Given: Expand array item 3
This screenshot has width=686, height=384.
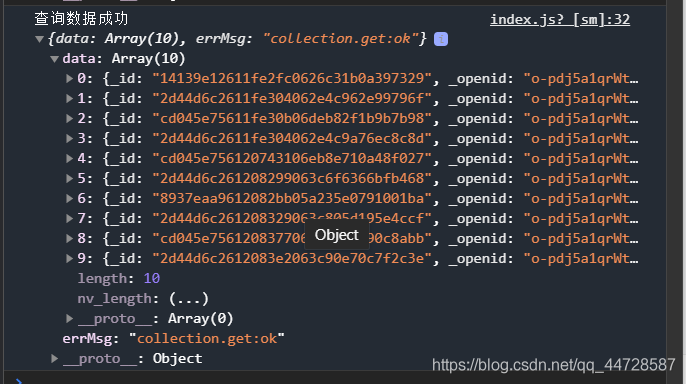Looking at the screenshot, I should click(69, 139).
